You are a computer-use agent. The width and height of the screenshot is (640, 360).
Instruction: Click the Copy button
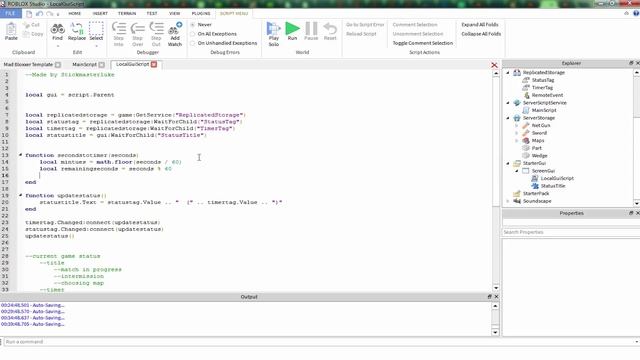click(x=33, y=34)
